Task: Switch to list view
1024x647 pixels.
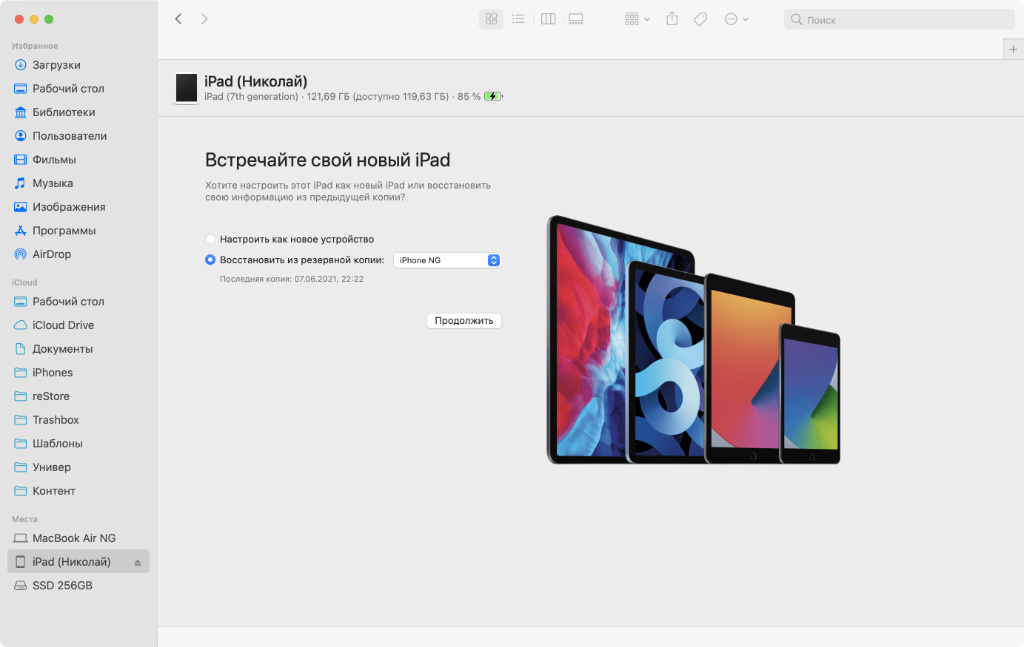Action: [519, 19]
